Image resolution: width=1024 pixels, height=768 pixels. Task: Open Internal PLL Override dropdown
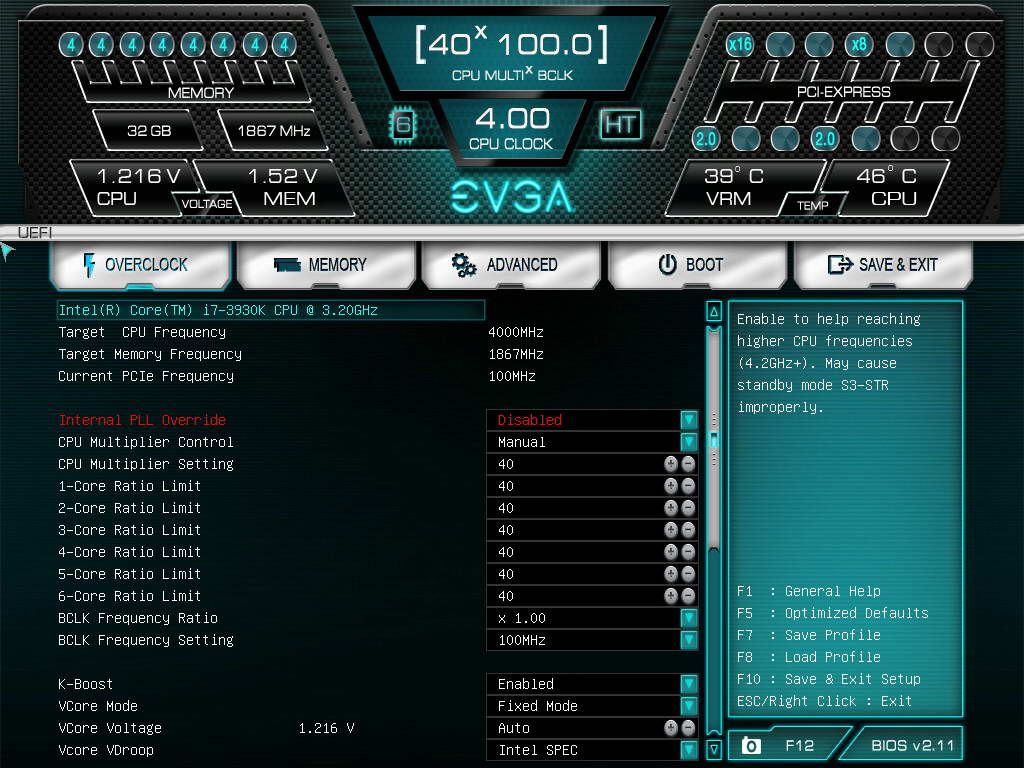tap(688, 420)
